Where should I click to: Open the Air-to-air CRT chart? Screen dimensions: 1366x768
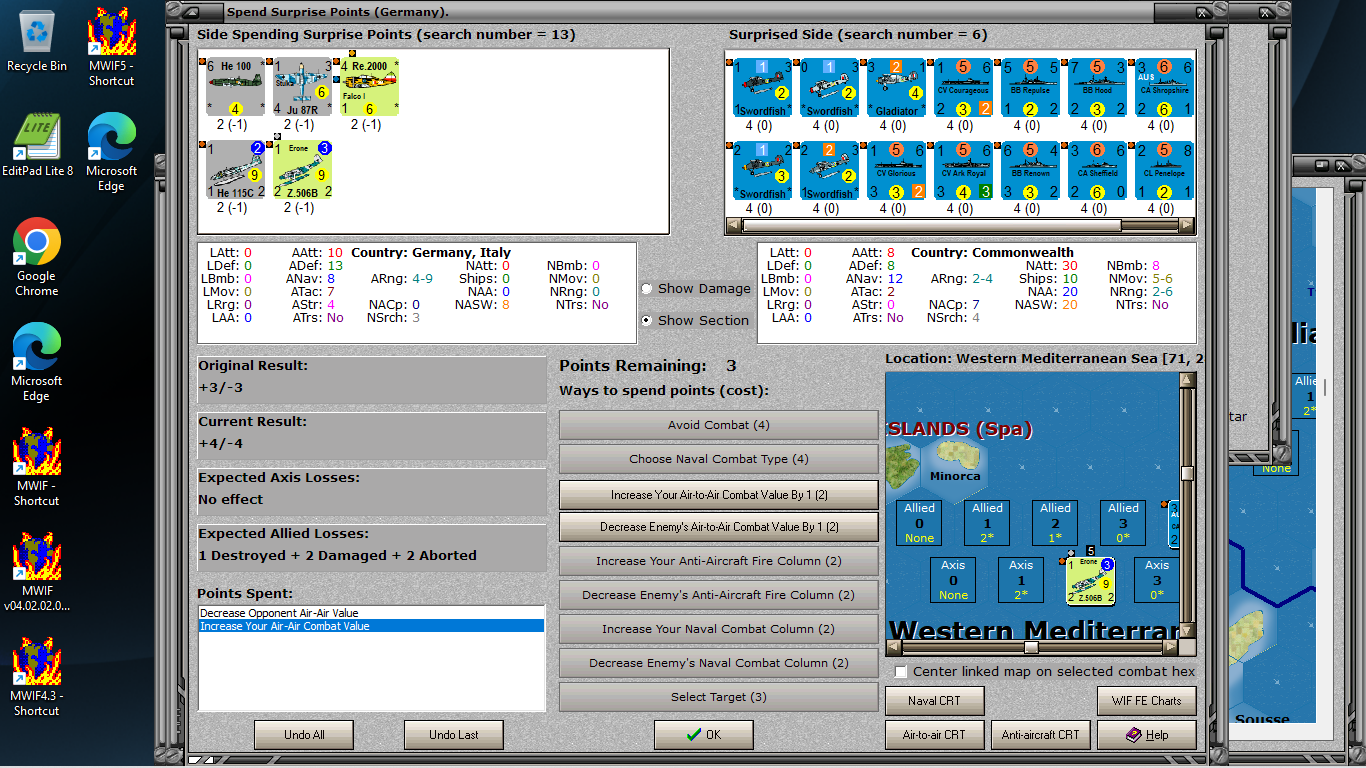click(x=934, y=735)
